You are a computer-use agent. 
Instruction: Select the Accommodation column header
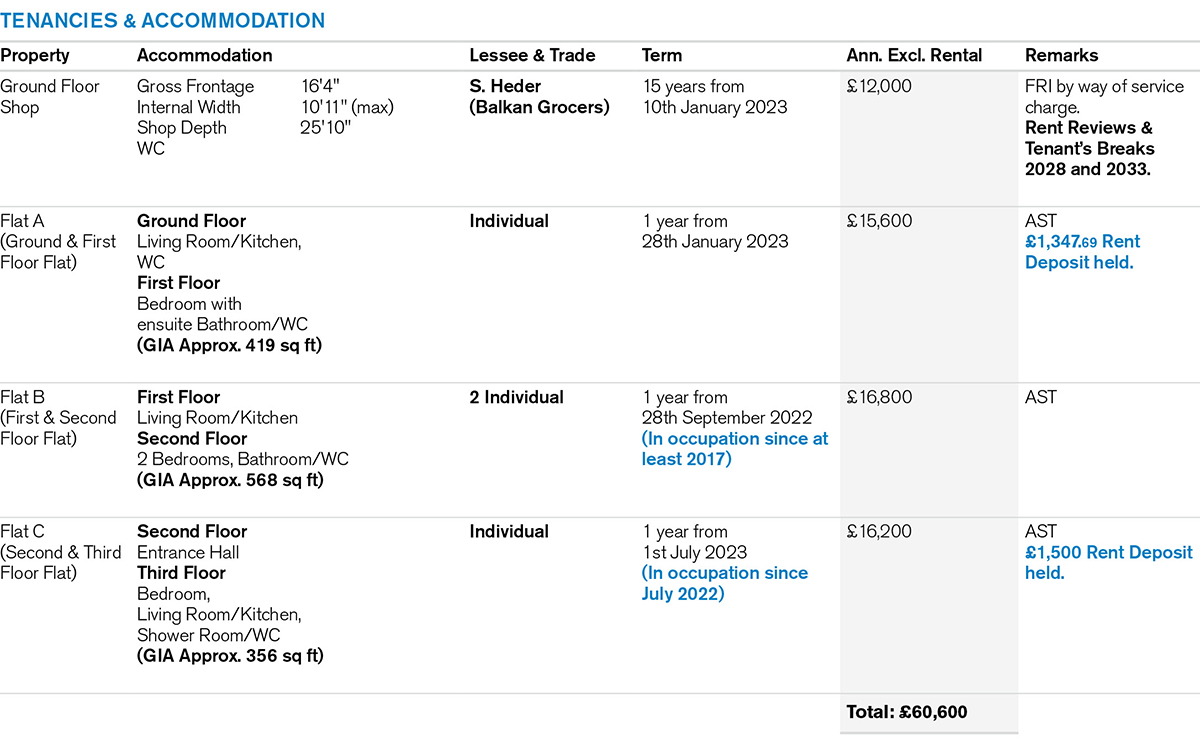click(x=204, y=56)
